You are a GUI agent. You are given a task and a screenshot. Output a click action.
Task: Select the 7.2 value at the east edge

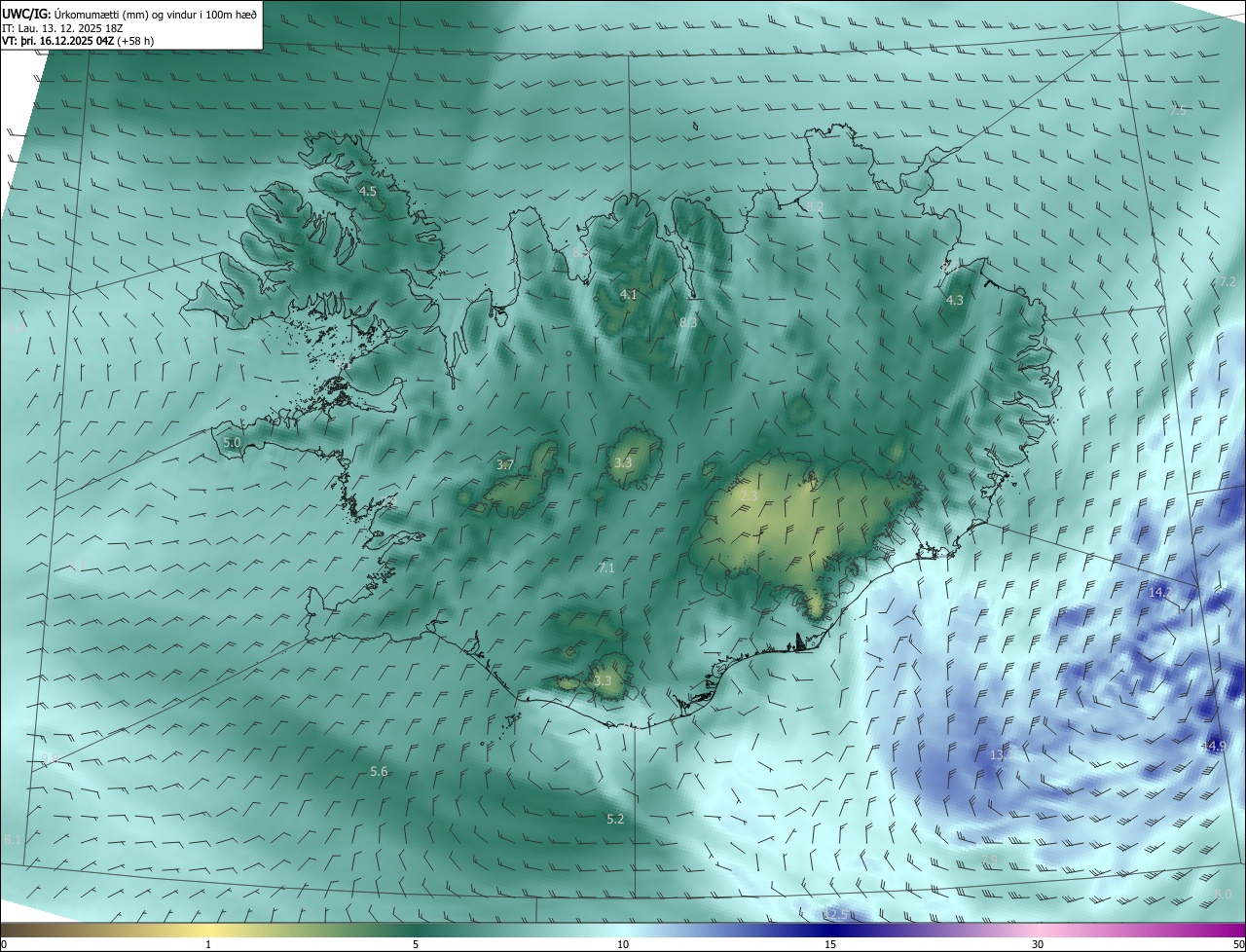(x=1228, y=281)
